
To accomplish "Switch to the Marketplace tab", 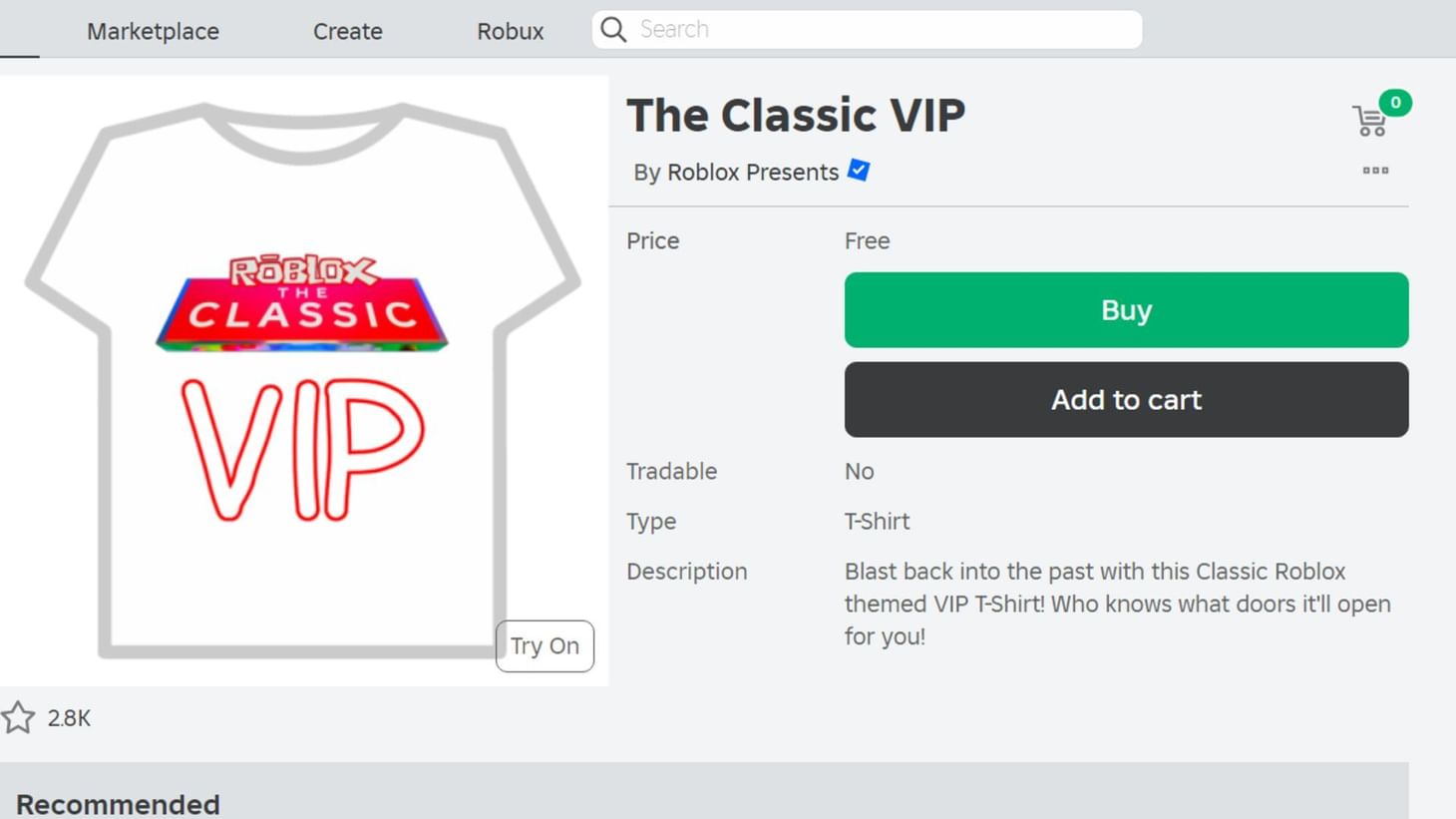I will tap(153, 31).
